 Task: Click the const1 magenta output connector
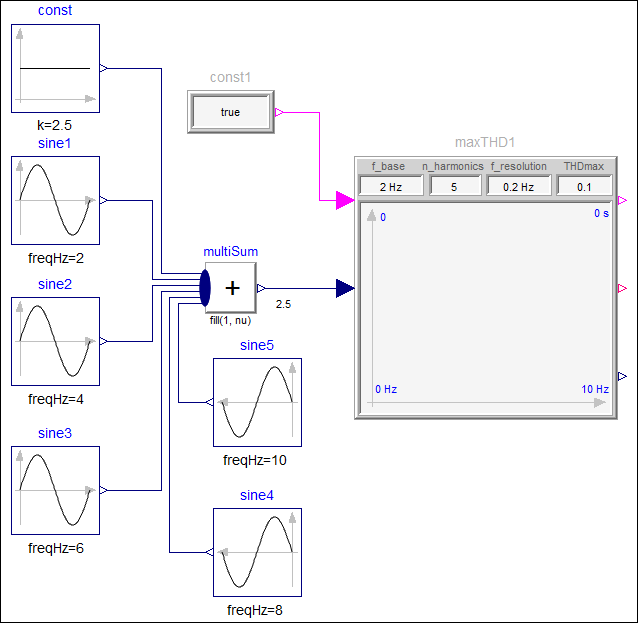tap(279, 112)
